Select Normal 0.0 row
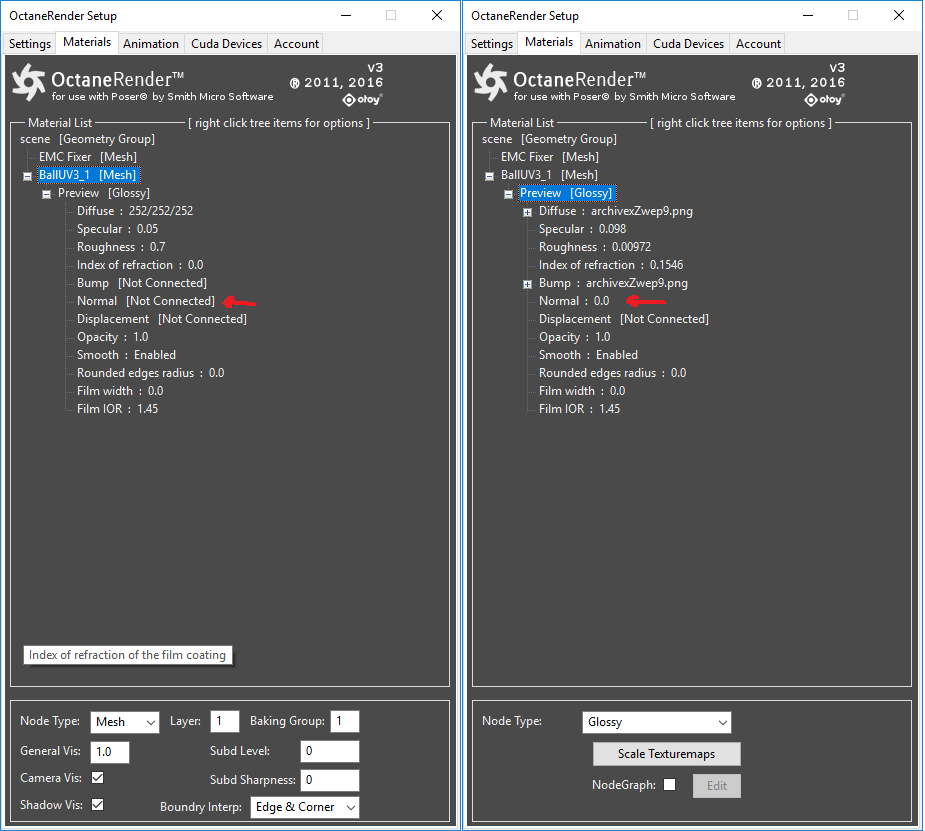925x831 pixels. pos(574,301)
